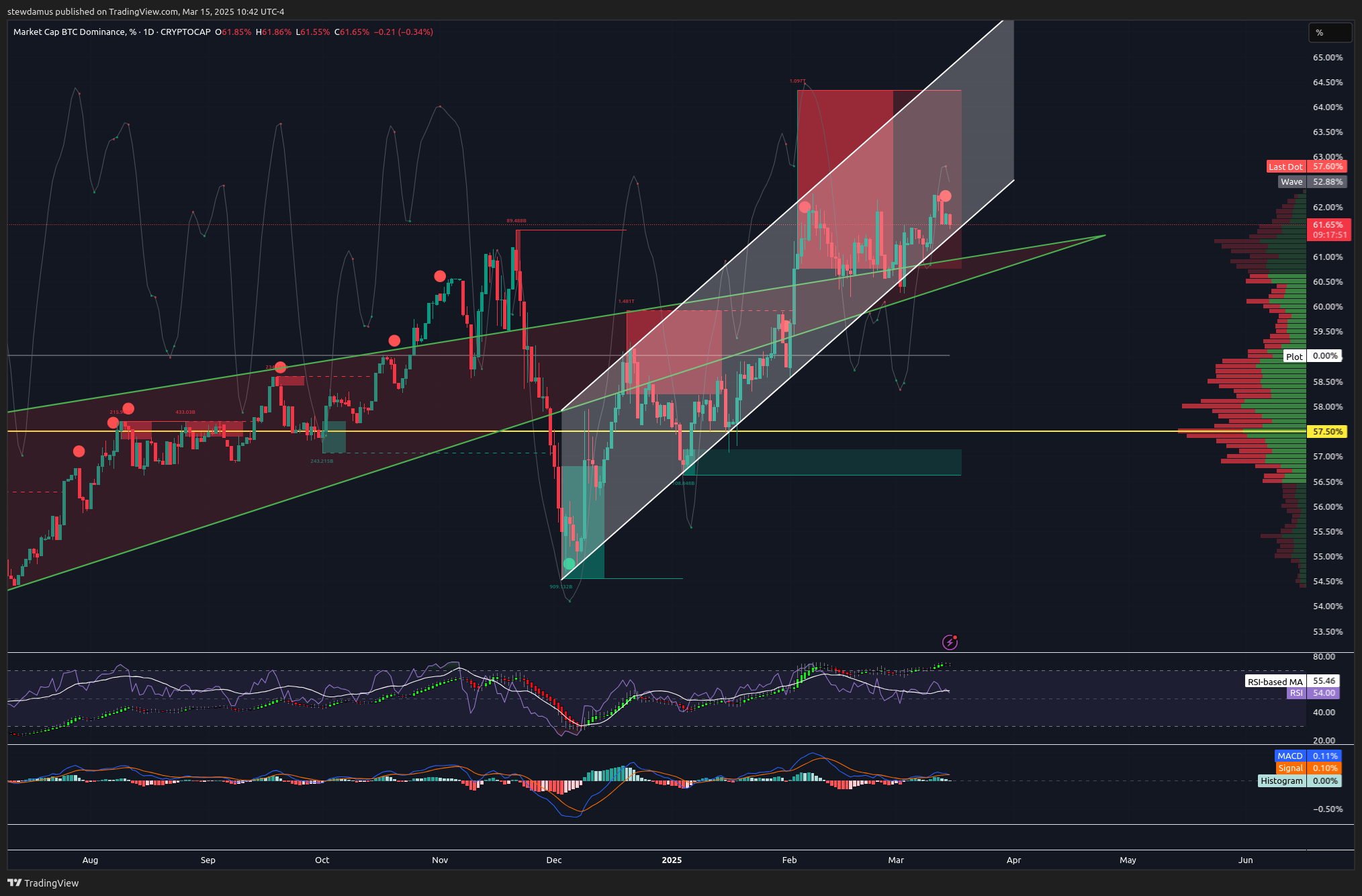The height and width of the screenshot is (896, 1362).
Task: Click the 54.00 RSI value
Action: click(x=1324, y=693)
